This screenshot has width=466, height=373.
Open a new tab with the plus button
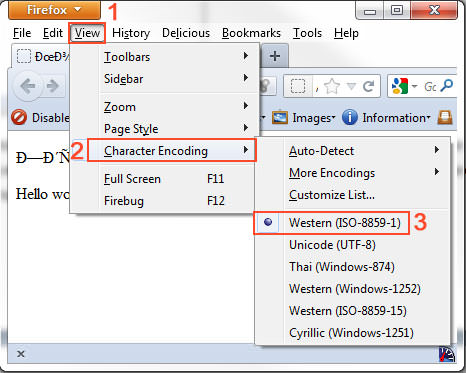tap(275, 56)
